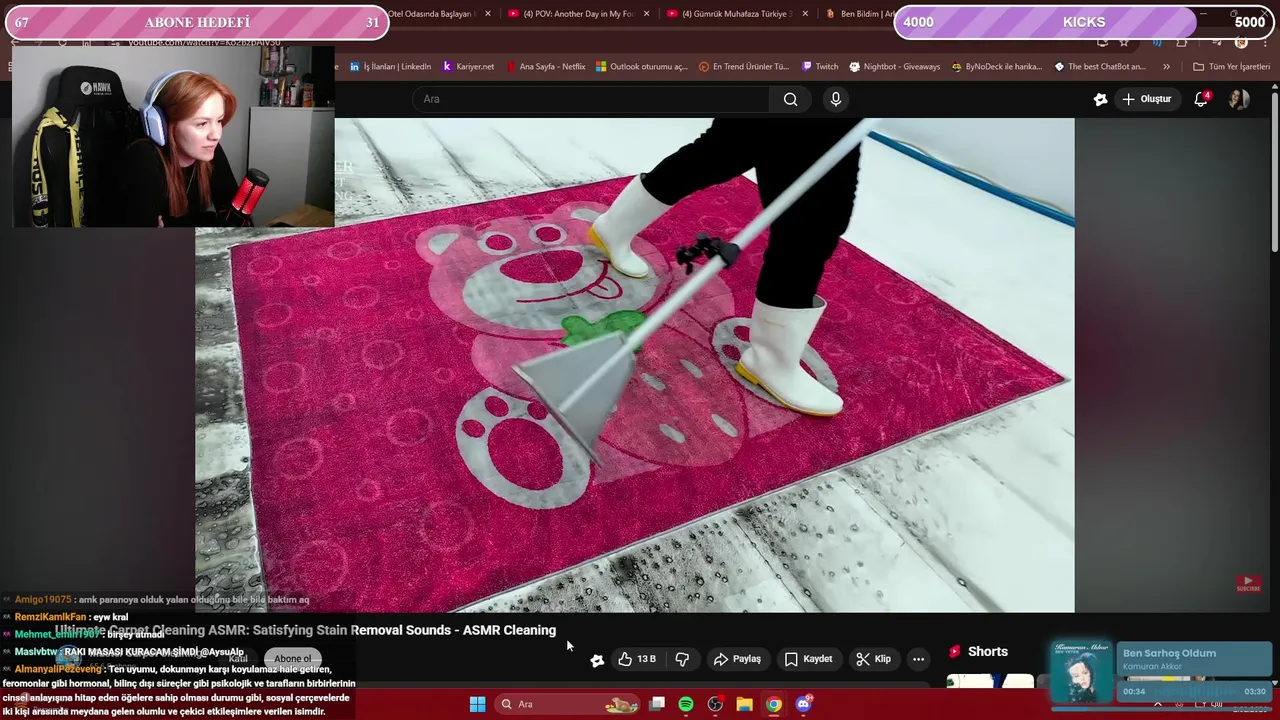Click the streamer webcam overlay
The image size is (1280, 720).
173,137
